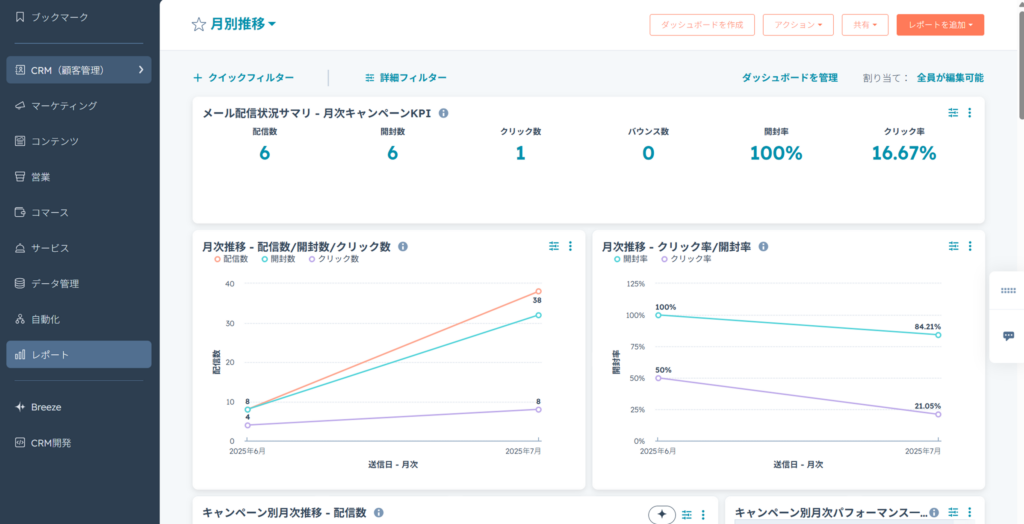Toggle 開封率 series in the rate chart legend
1024x524 pixels.
click(x=630, y=259)
